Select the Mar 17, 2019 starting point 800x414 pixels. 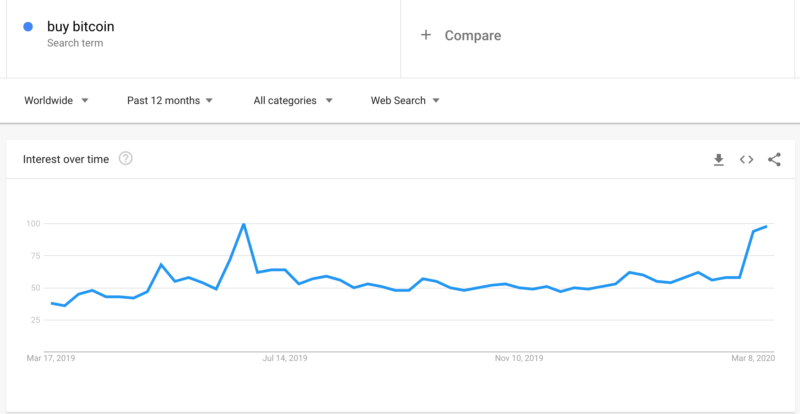pyautogui.click(x=52, y=303)
